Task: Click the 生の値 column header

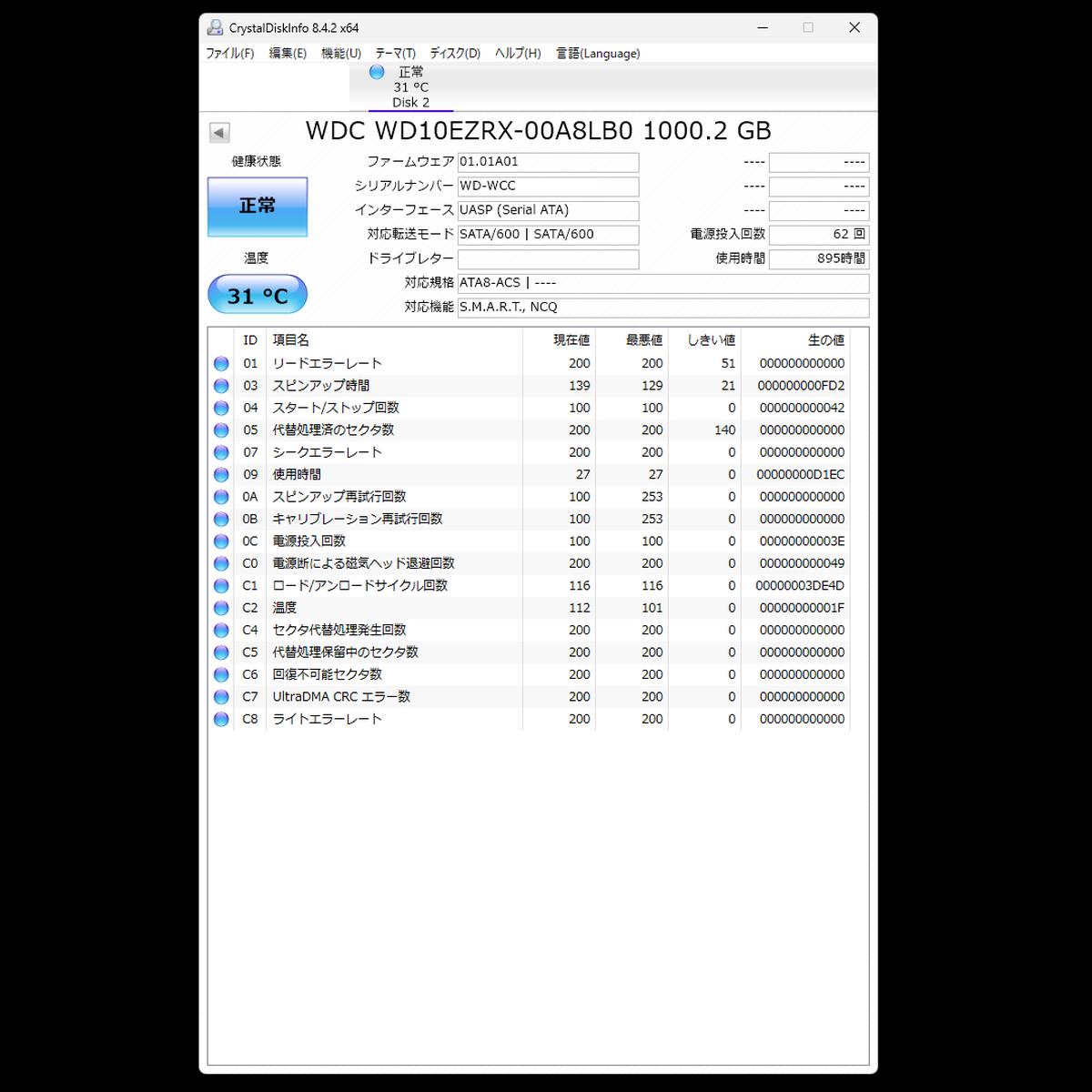Action: pyautogui.click(x=824, y=340)
